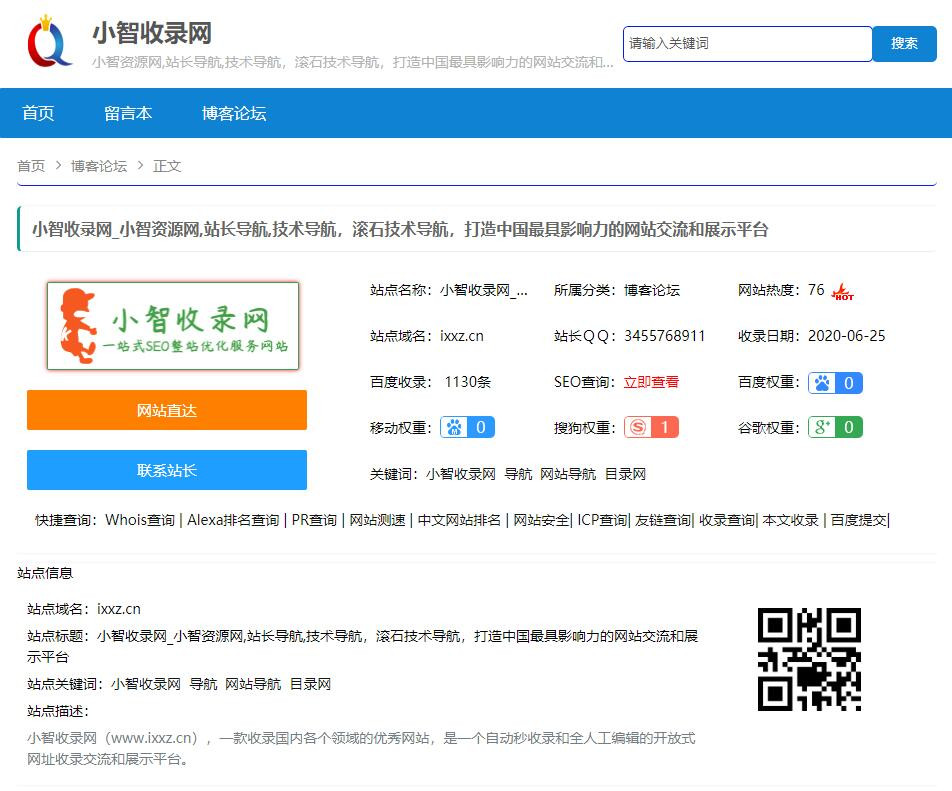Click the page title heading about 滚石技术导航
This screenshot has width=952, height=791.
[x=400, y=229]
